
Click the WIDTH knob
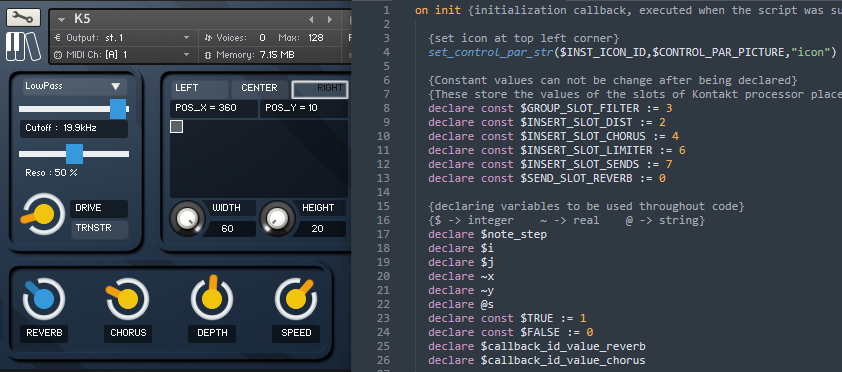[x=187, y=218]
